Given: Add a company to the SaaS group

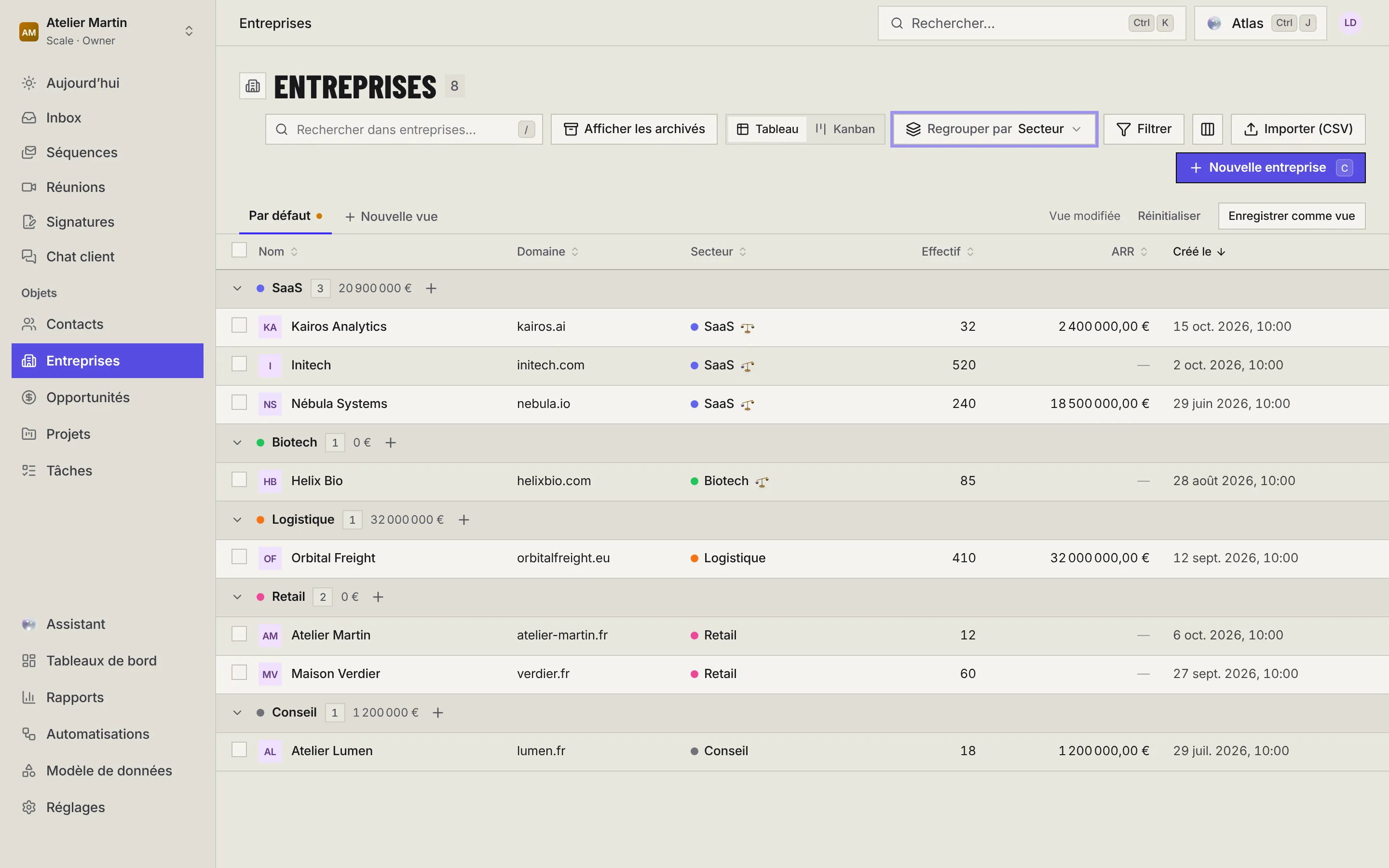Looking at the screenshot, I should click(431, 288).
